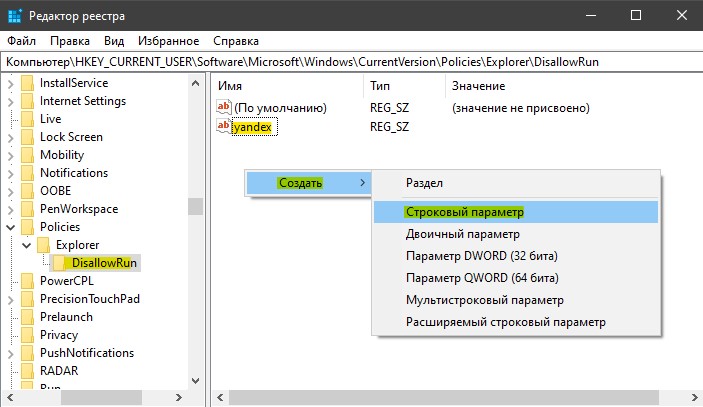Expand the Lock Screen key
Screen dimensions: 703x407
(x=11, y=137)
